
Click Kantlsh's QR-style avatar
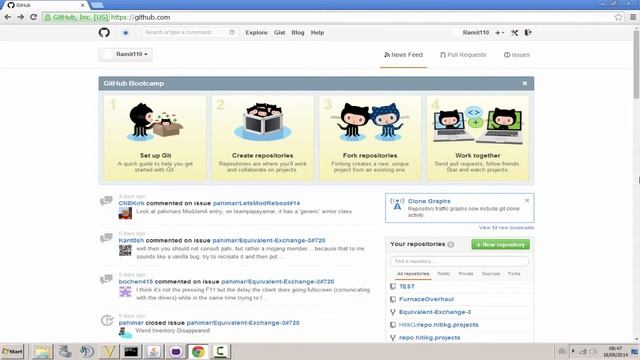(x=125, y=250)
